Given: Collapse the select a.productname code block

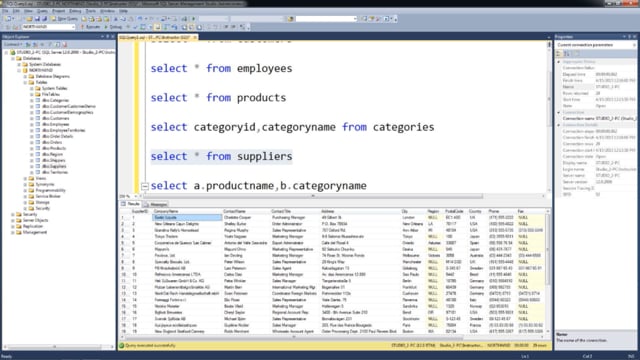Looking at the screenshot, I should tap(145, 187).
